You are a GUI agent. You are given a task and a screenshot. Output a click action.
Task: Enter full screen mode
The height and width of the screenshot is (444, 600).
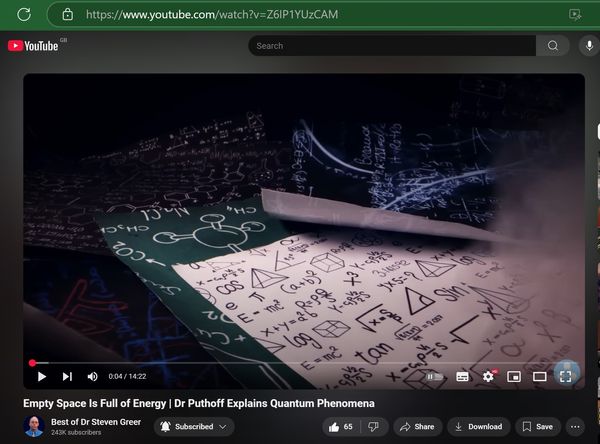[x=566, y=377]
